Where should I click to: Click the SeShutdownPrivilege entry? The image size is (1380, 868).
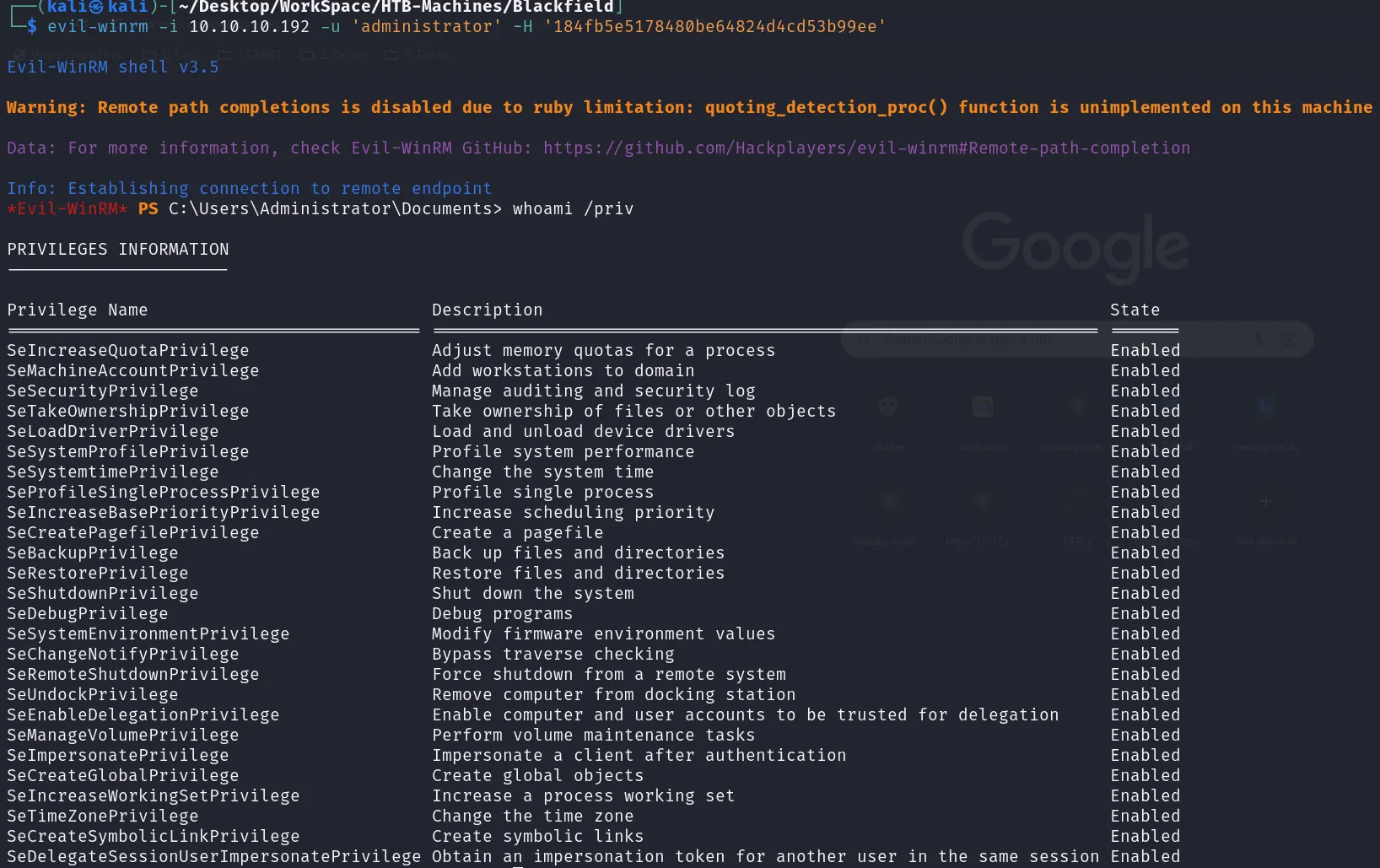click(103, 594)
